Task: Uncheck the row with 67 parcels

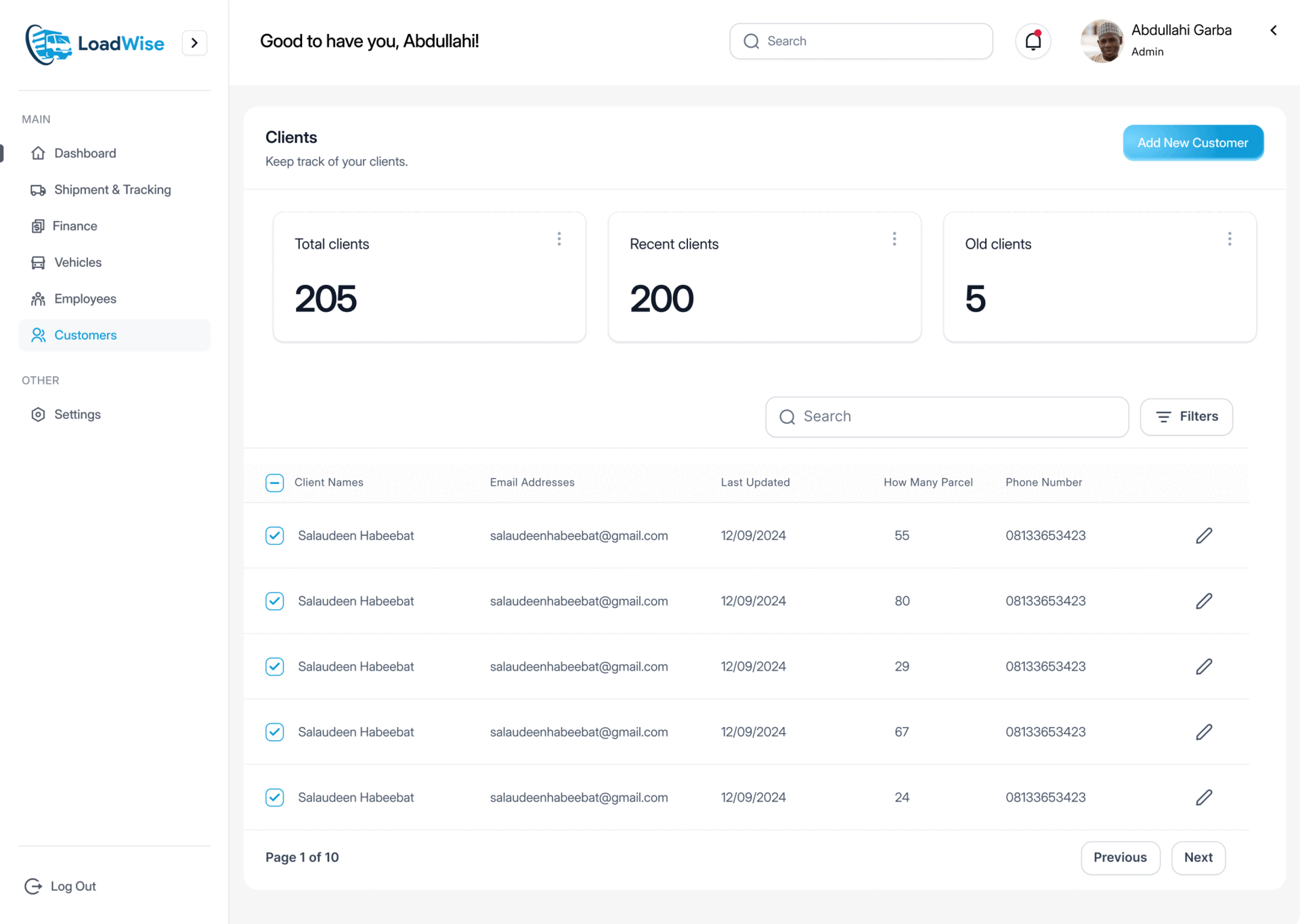Action: (274, 732)
